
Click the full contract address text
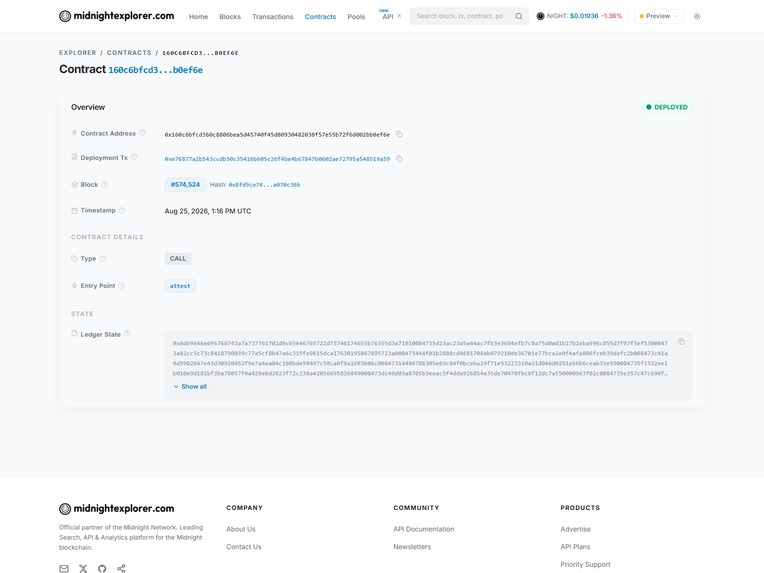[x=277, y=134]
